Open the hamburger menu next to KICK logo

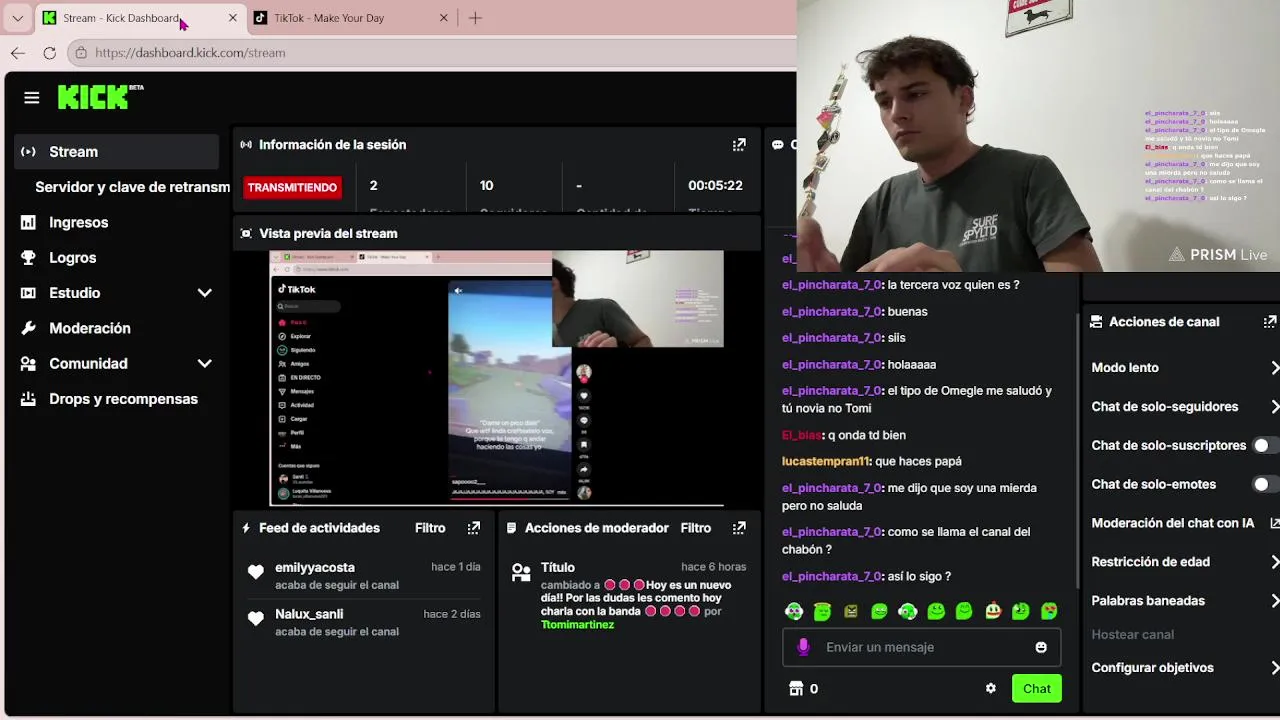point(32,97)
